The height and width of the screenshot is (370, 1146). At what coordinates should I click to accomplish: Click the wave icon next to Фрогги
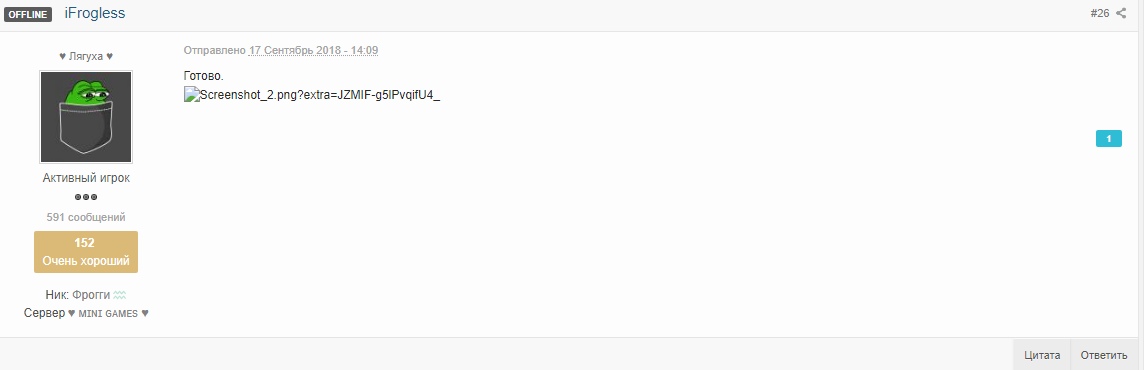(x=120, y=295)
